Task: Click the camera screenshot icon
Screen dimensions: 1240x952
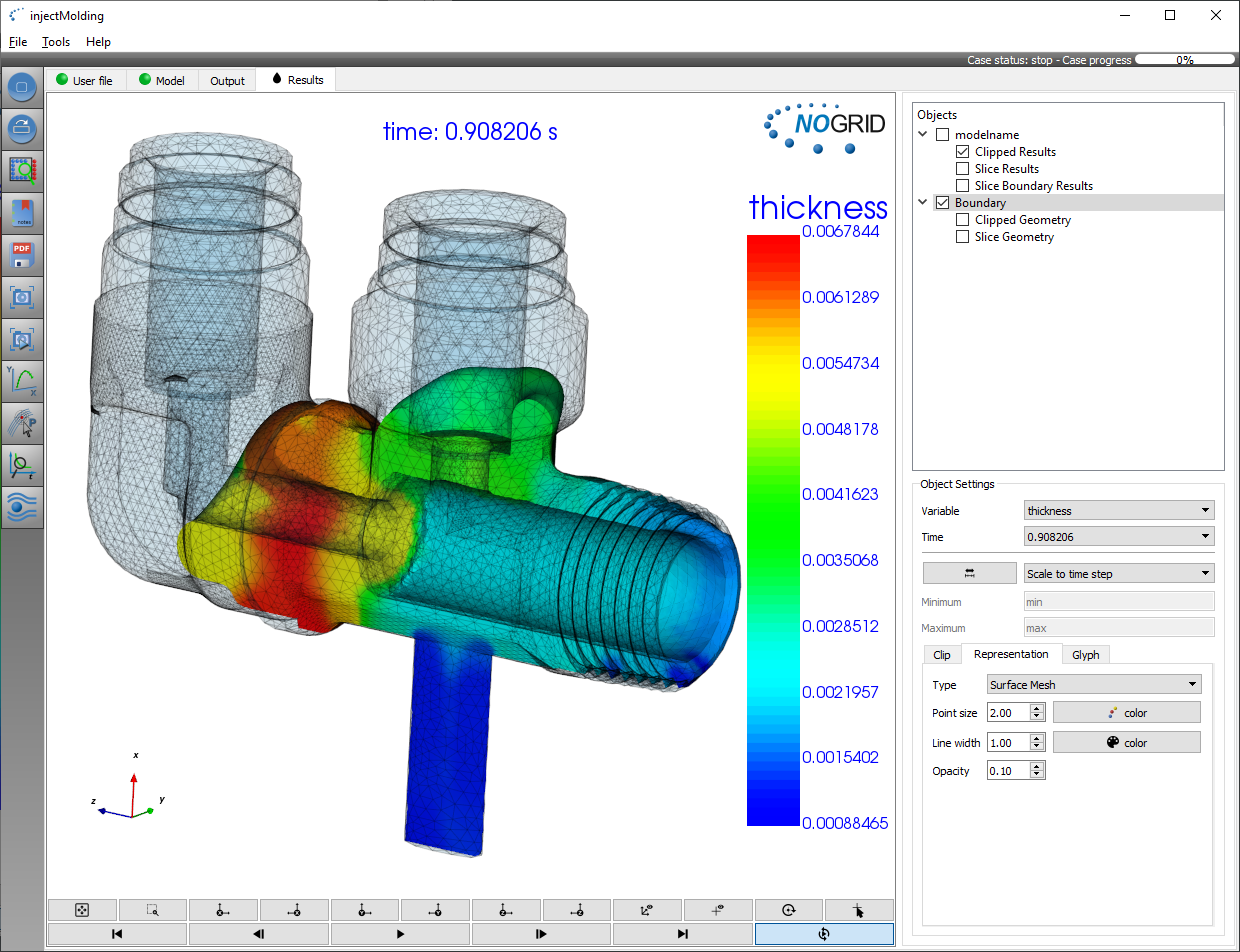Action: (22, 297)
